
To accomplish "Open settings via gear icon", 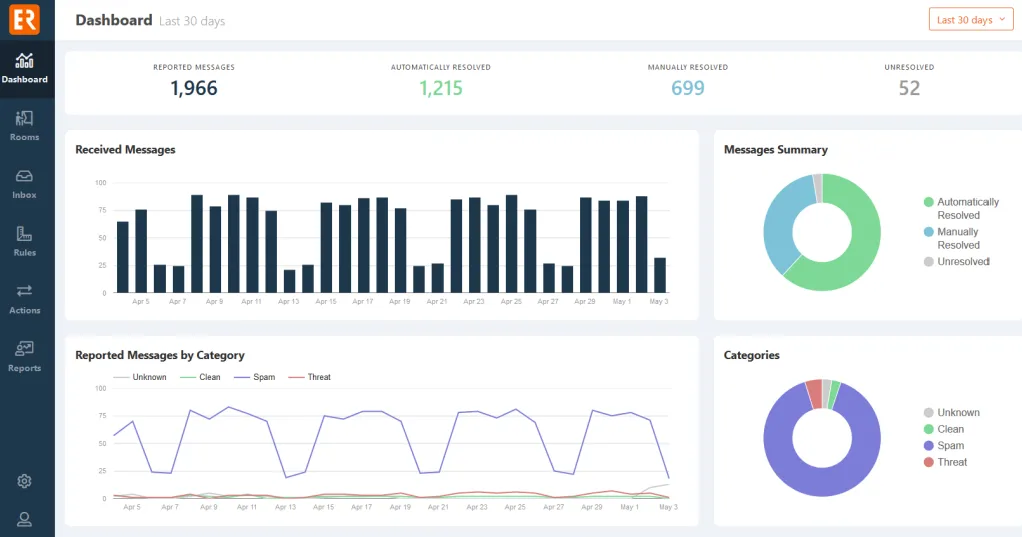I will click(25, 481).
